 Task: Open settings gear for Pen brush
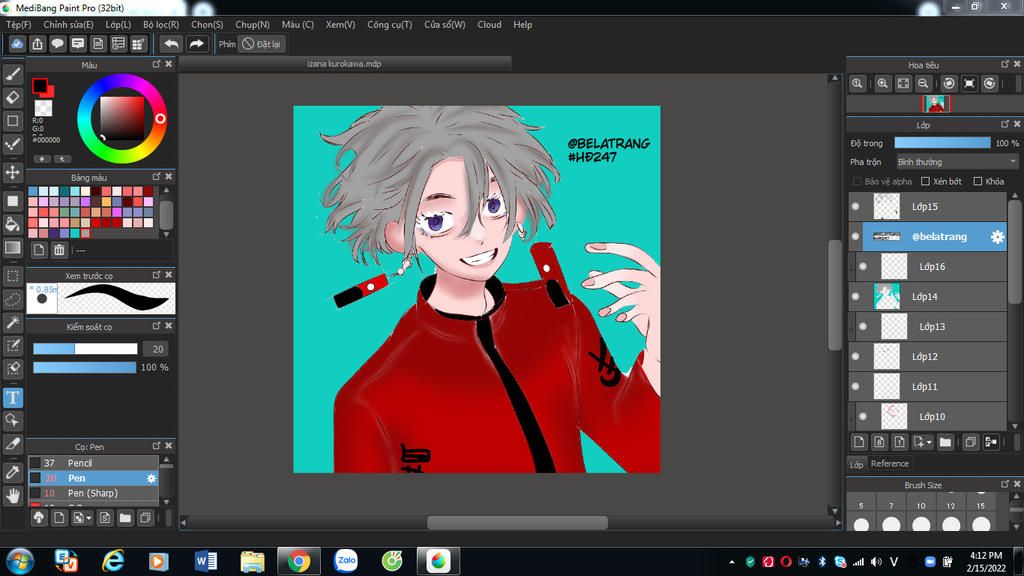point(152,478)
